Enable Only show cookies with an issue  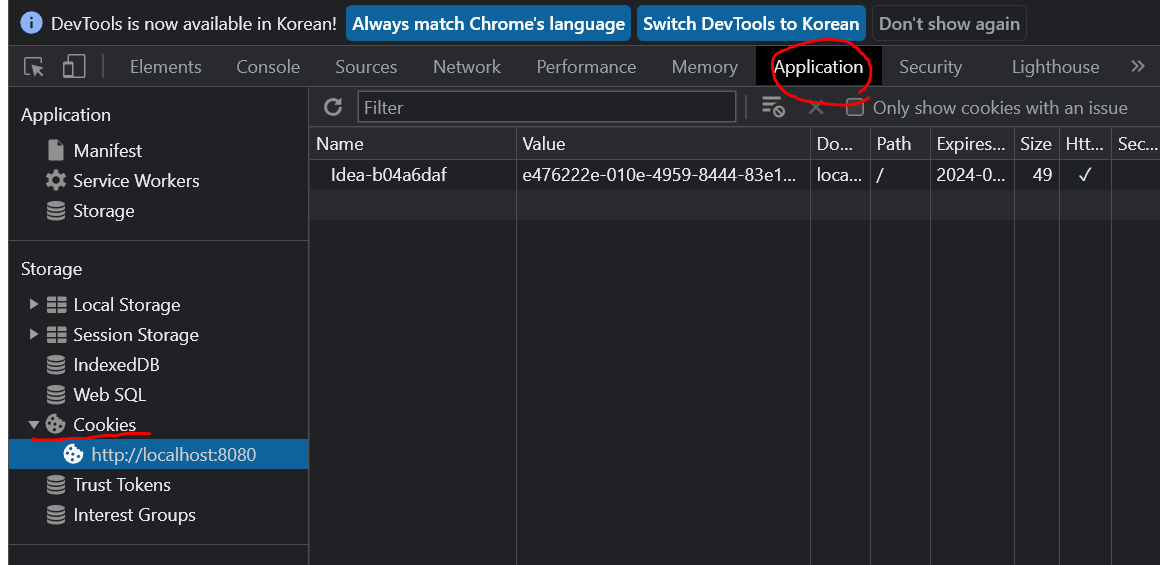tap(855, 107)
